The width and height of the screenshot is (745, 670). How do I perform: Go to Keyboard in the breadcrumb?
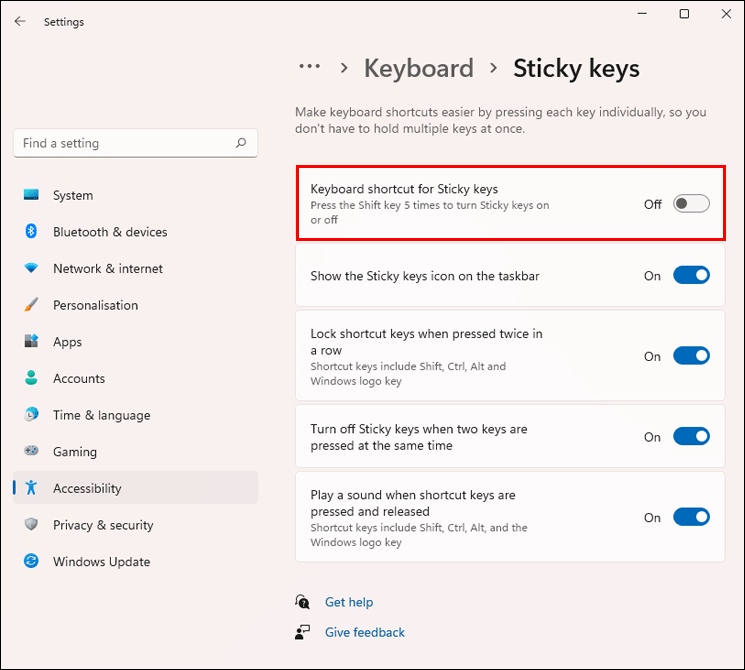[x=418, y=68]
